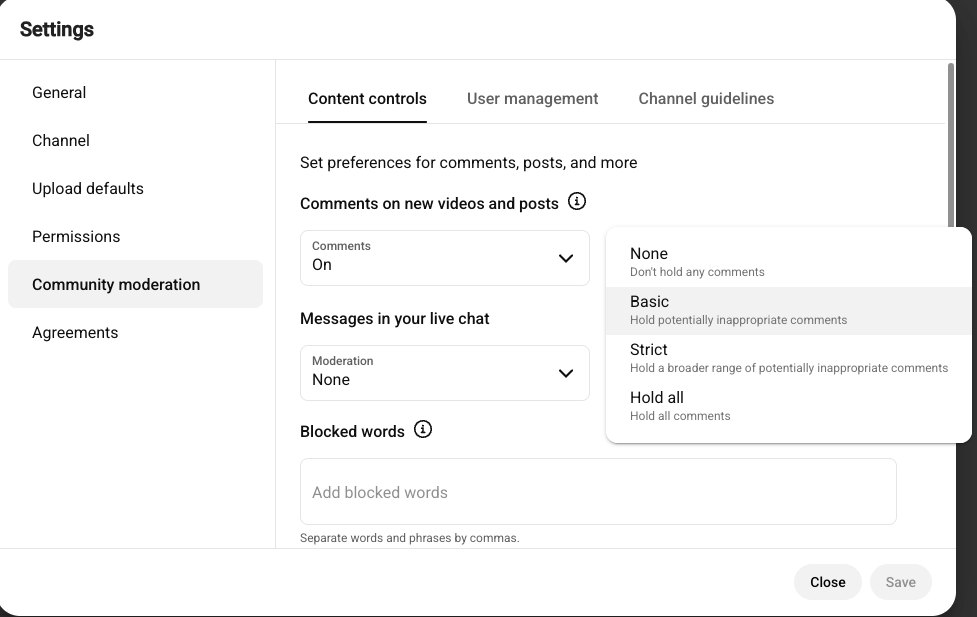Choose Hold all option in moderation list

788,406
